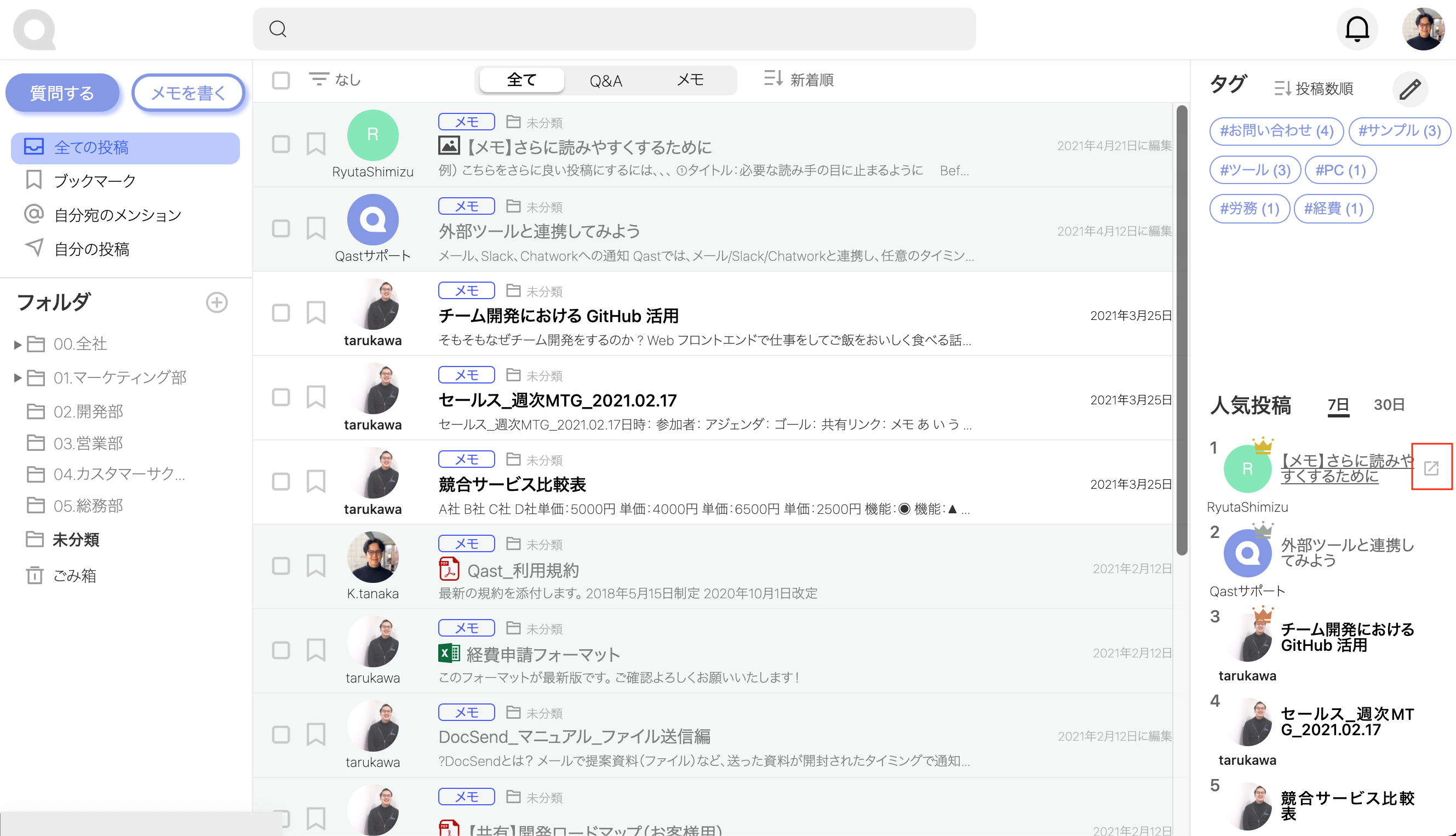The width and height of the screenshot is (1456, 836).
Task: Bookmark the DocSend_マニュアル_ファイル送信編 post
Action: pos(316,735)
